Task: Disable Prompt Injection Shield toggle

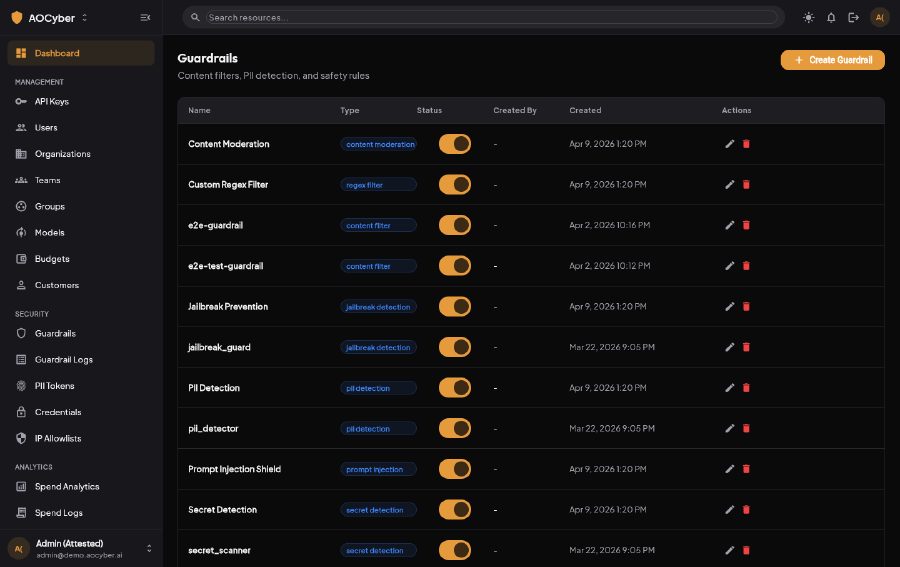Action: click(x=455, y=469)
